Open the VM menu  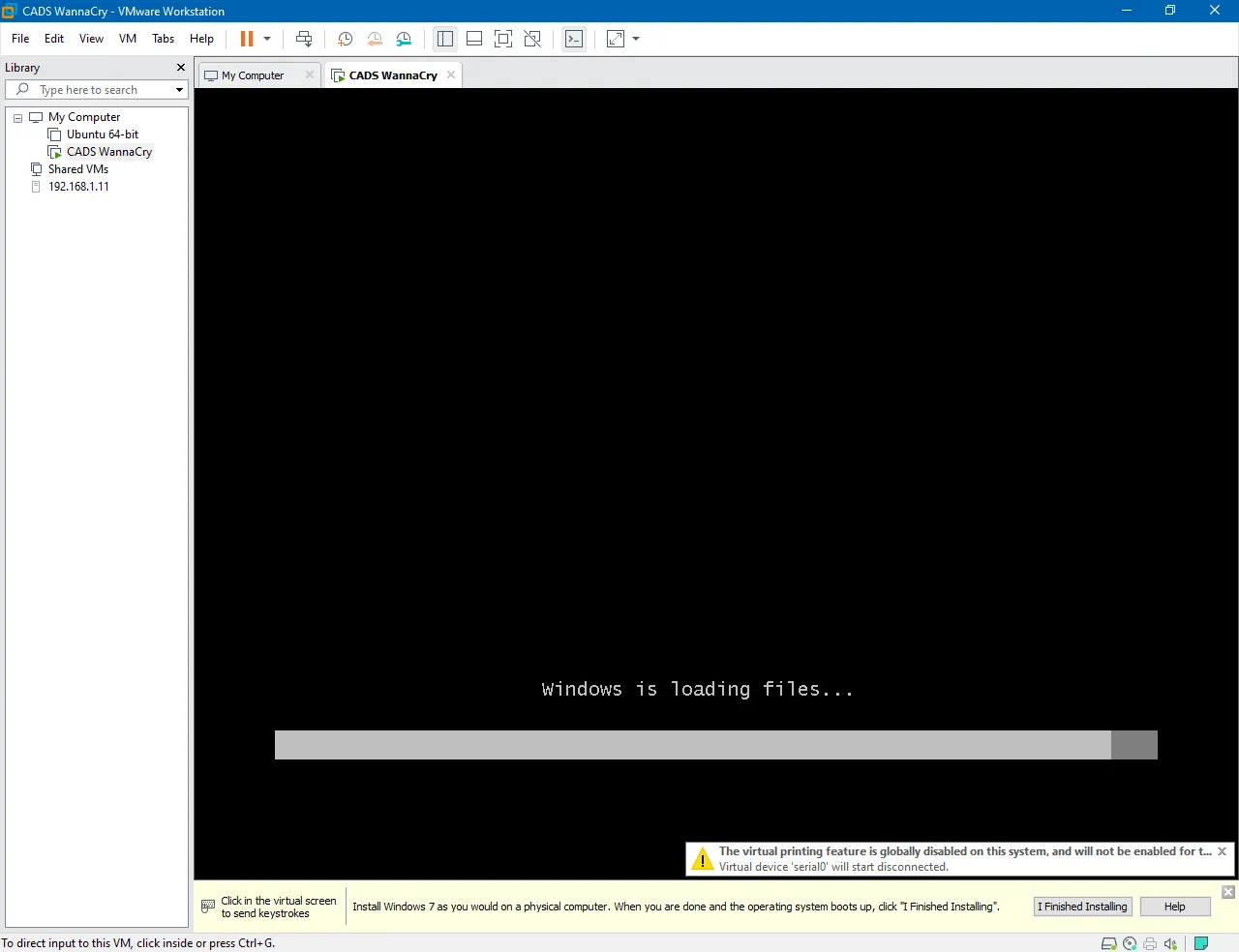click(127, 39)
